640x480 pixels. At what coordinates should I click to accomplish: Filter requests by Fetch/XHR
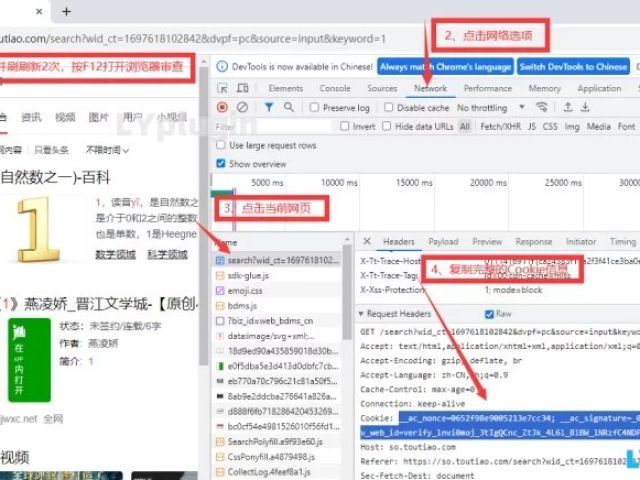500,127
